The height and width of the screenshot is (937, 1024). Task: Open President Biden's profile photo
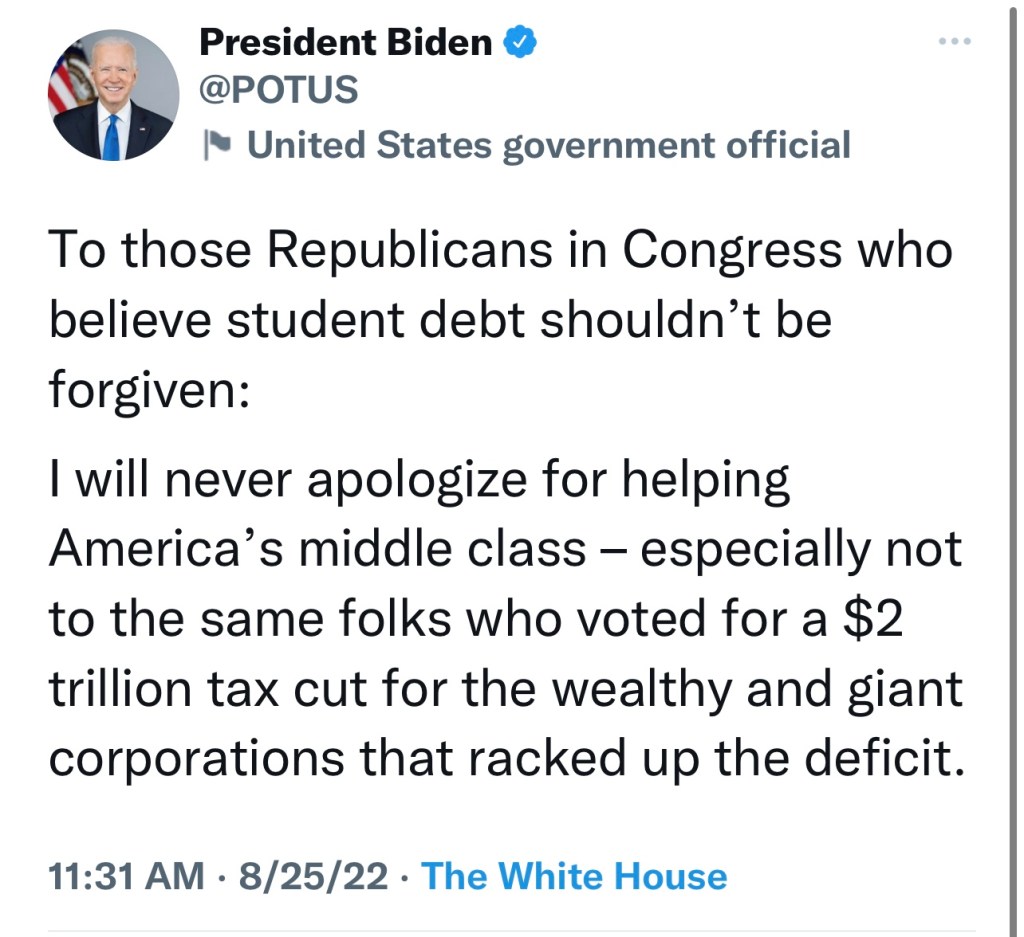tap(113, 96)
